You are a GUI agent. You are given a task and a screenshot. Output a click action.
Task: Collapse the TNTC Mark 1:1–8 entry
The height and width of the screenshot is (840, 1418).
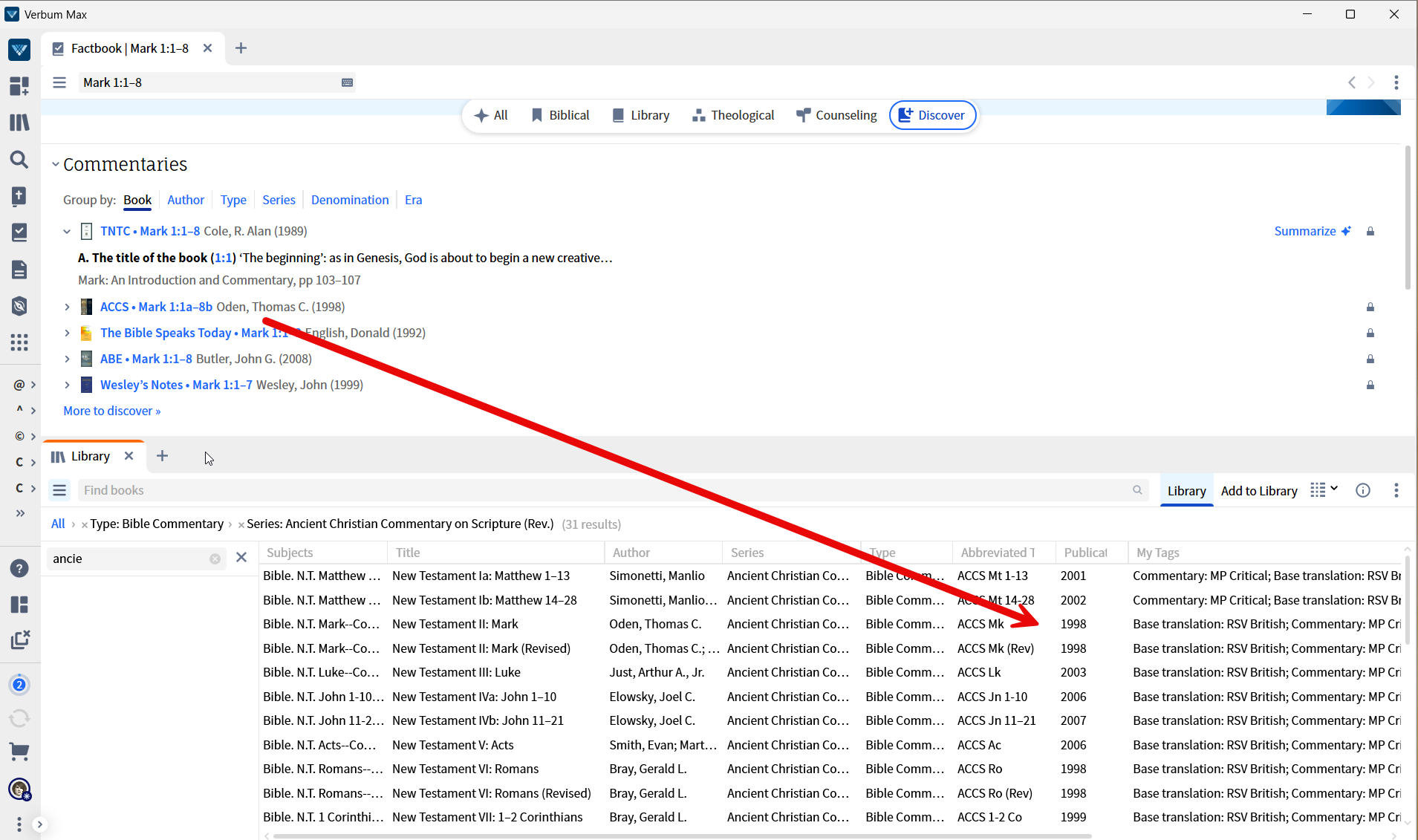(67, 232)
